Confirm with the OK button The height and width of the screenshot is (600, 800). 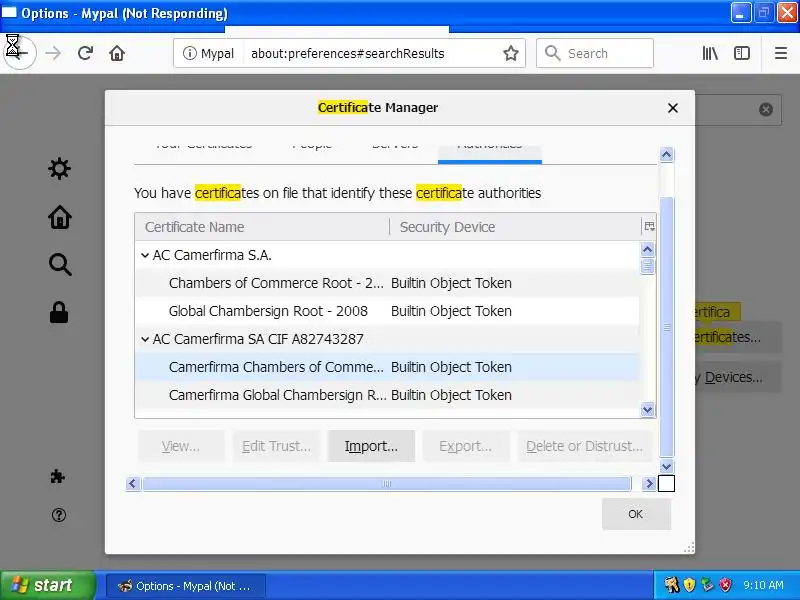[636, 514]
